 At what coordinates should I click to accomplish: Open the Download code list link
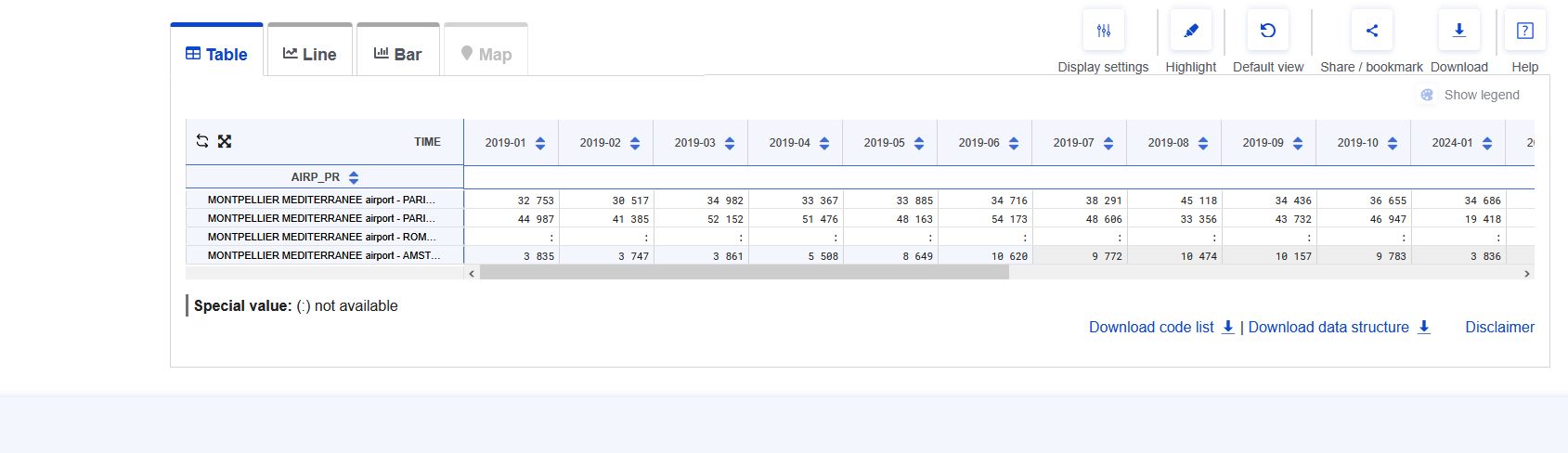point(1151,327)
